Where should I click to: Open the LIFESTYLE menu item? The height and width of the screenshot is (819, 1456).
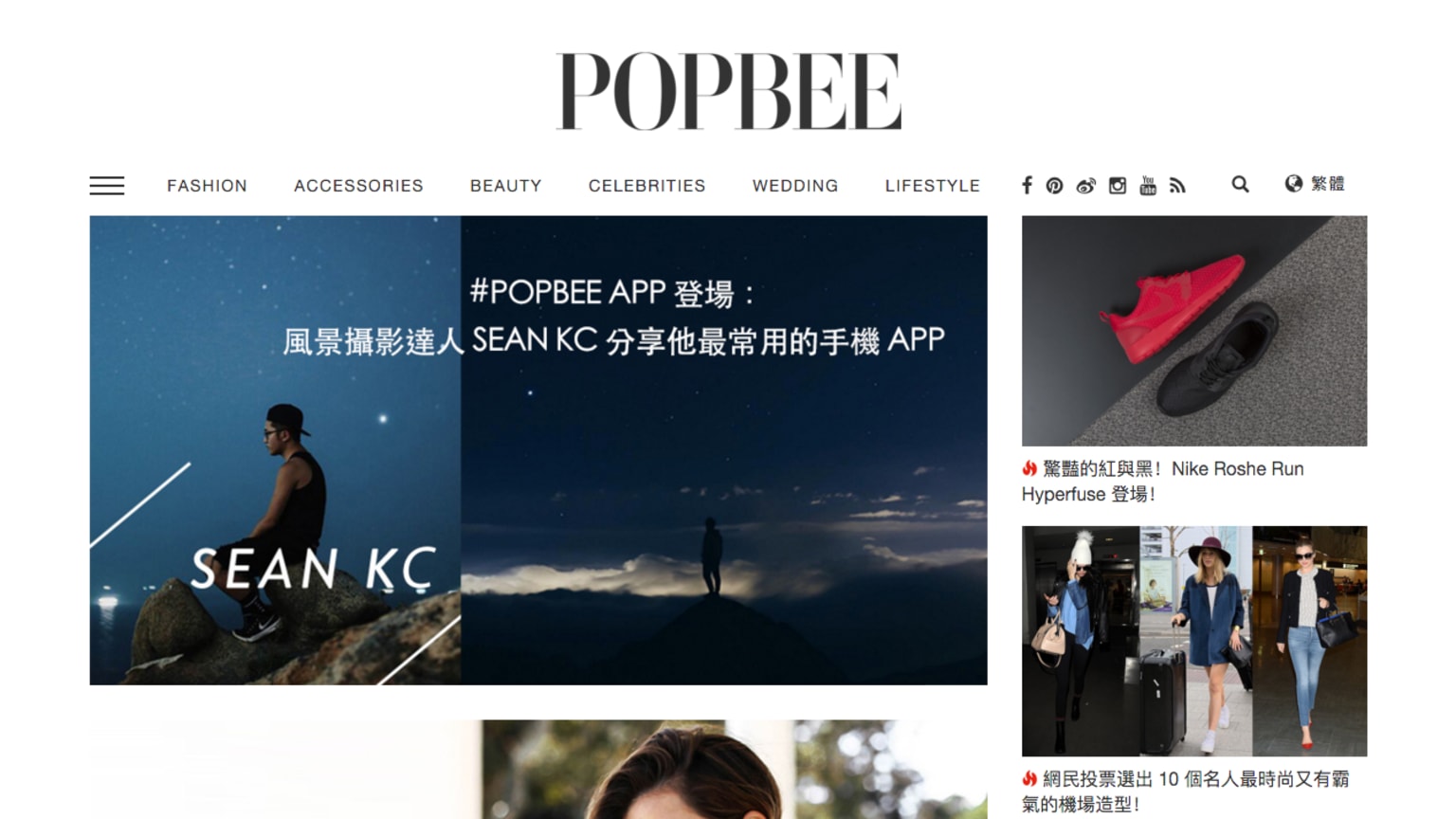tap(933, 186)
